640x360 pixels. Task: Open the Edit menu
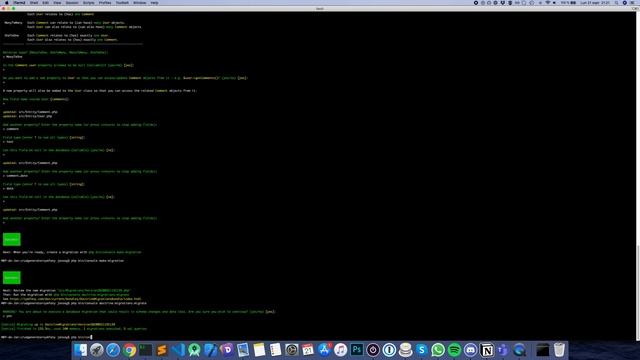click(45, 2)
